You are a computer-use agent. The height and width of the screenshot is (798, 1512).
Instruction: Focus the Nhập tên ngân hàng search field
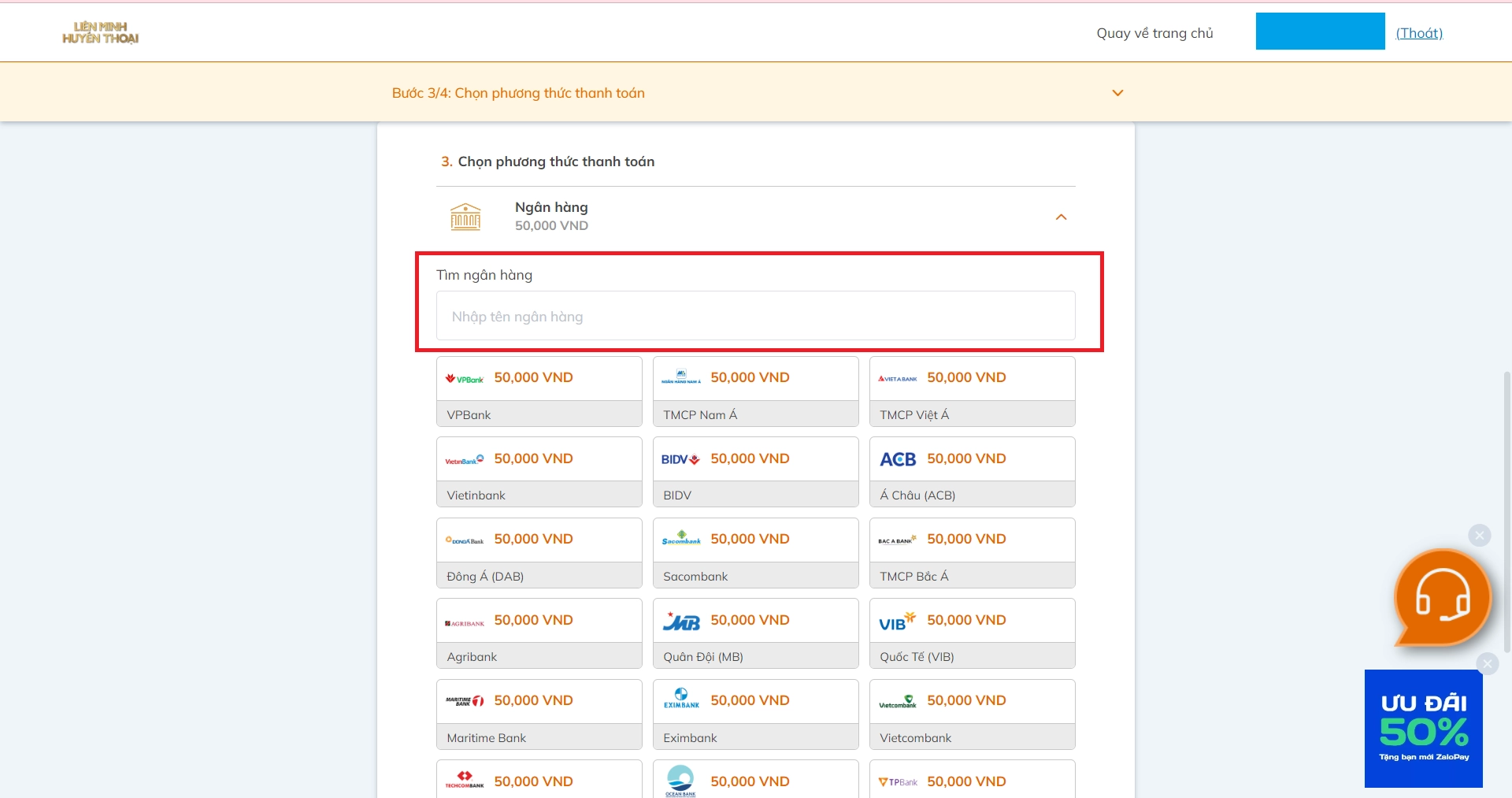pyautogui.click(x=755, y=316)
